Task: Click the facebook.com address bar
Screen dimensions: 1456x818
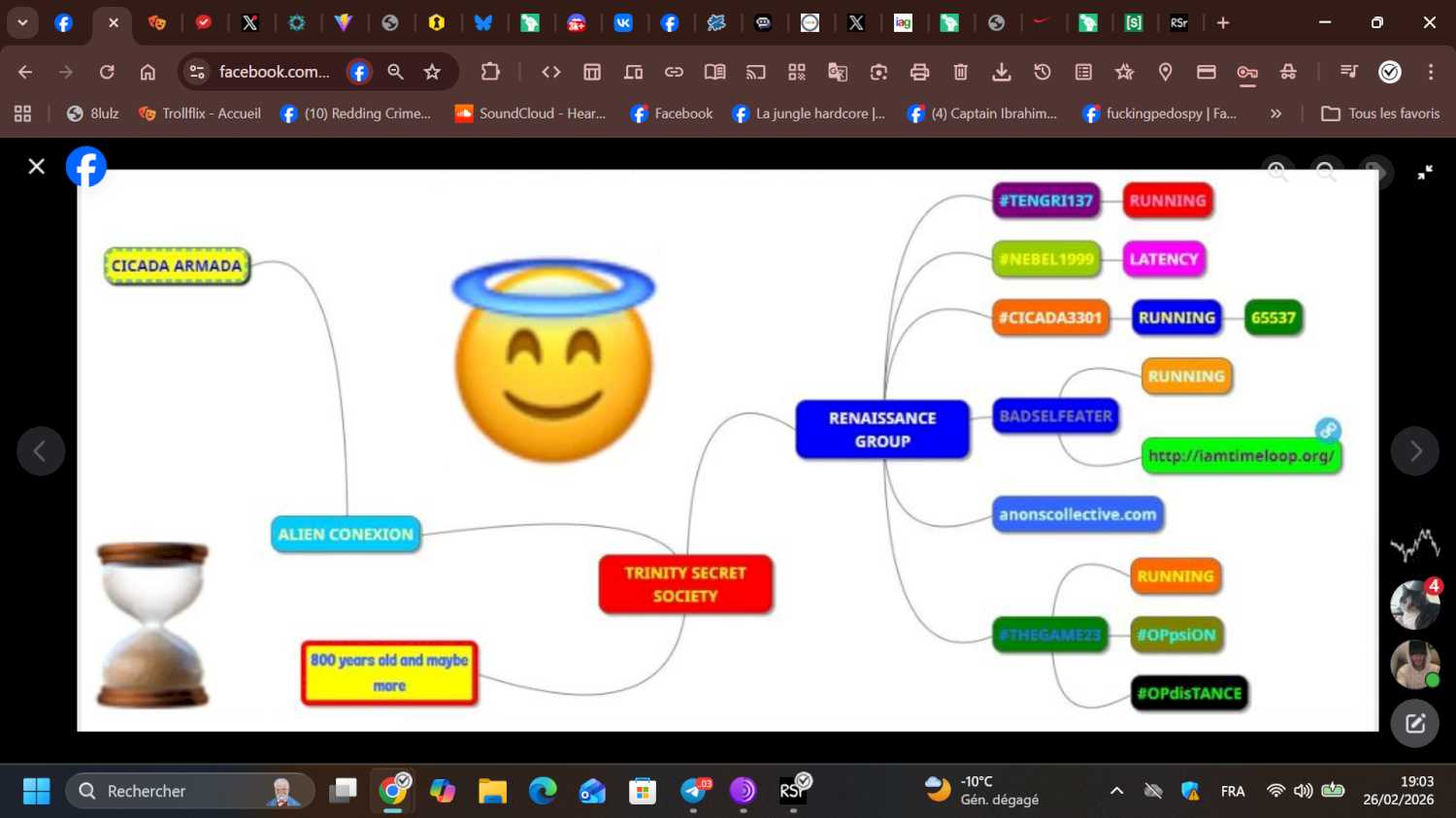Action: pyautogui.click(x=274, y=72)
